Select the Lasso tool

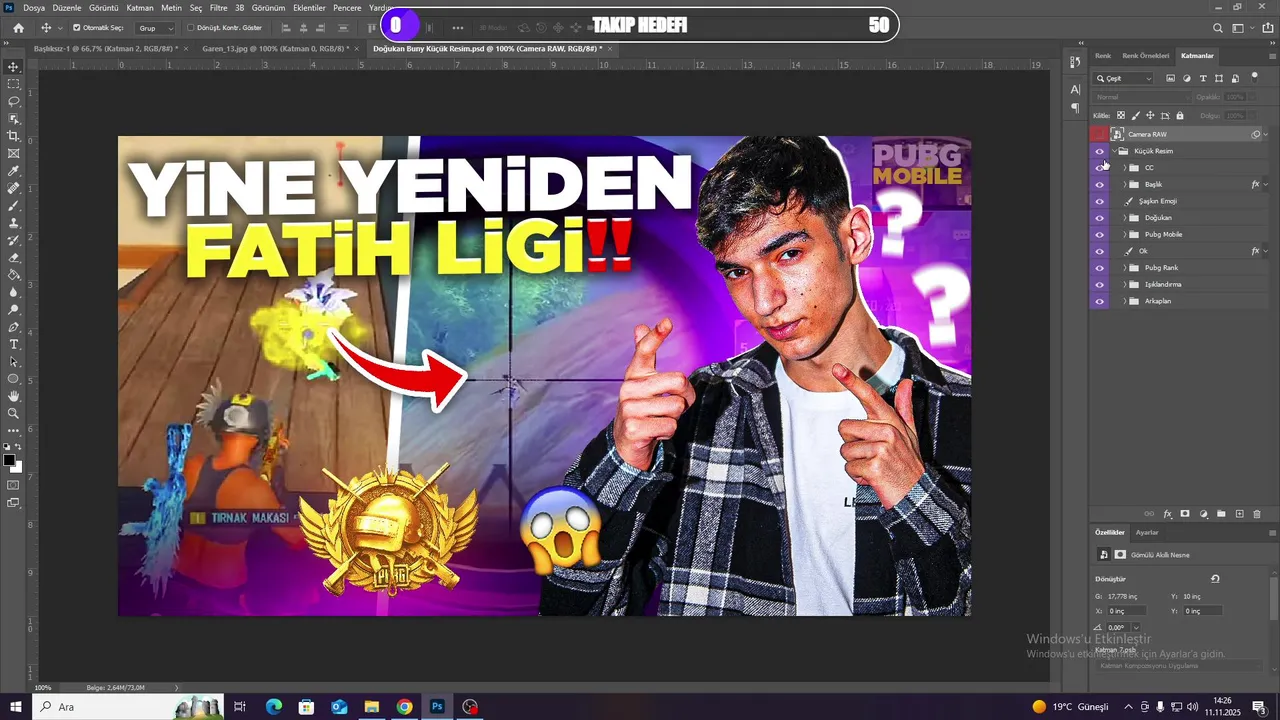pyautogui.click(x=13, y=101)
